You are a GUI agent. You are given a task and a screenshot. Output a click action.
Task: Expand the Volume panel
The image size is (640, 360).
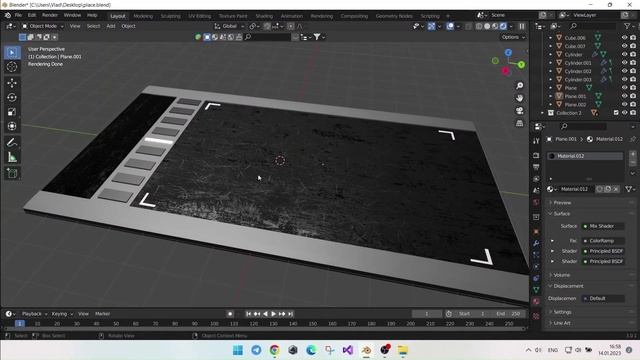coord(562,275)
